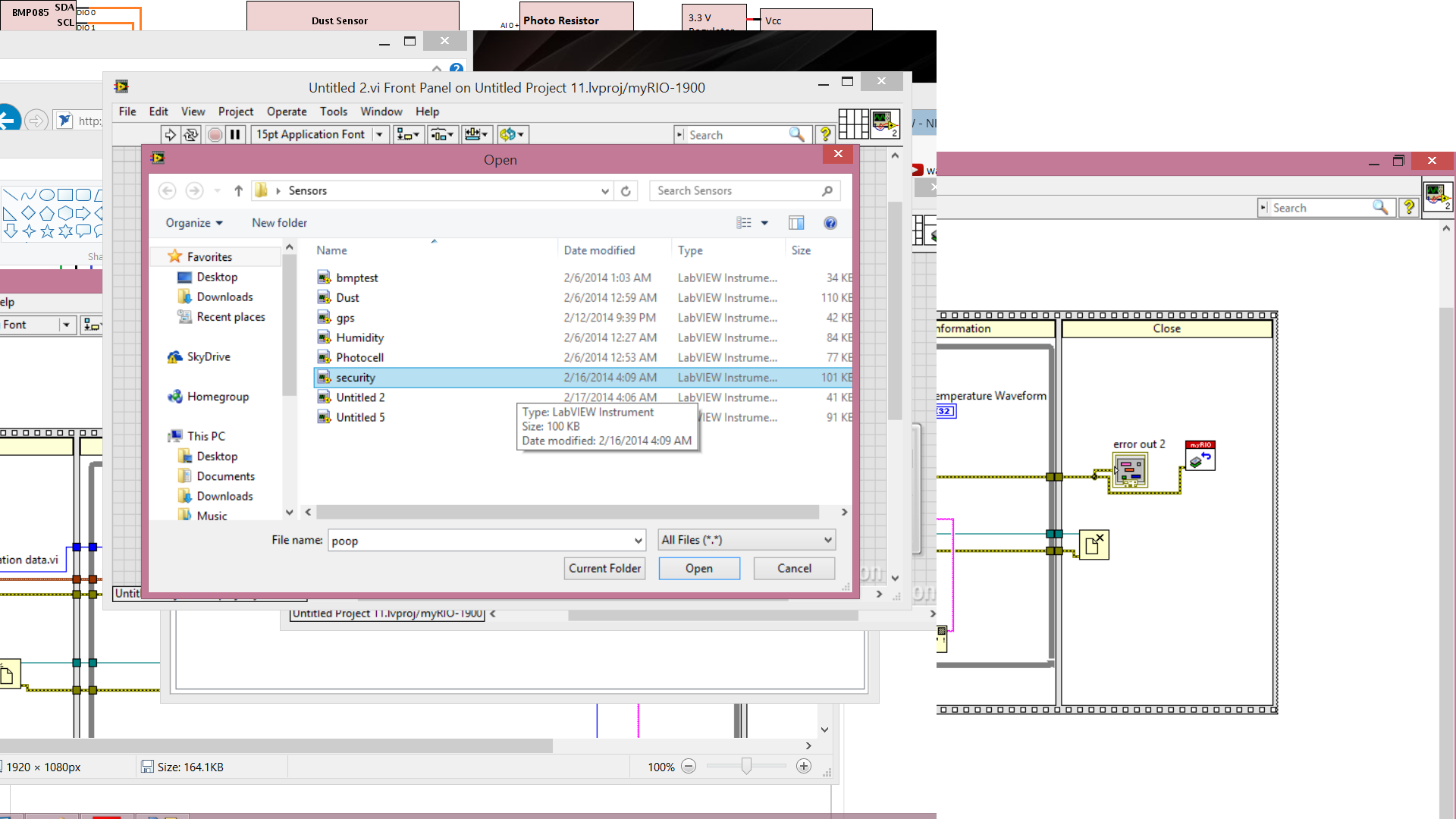Open the dialog Help icon
This screenshot has width=1456, height=819.
pyautogui.click(x=830, y=223)
